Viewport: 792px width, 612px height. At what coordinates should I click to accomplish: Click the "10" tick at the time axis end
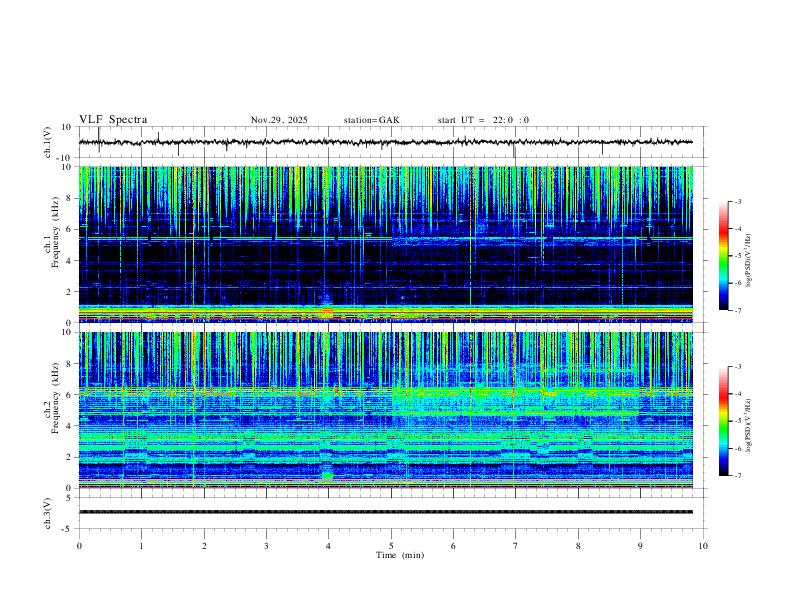[x=703, y=546]
